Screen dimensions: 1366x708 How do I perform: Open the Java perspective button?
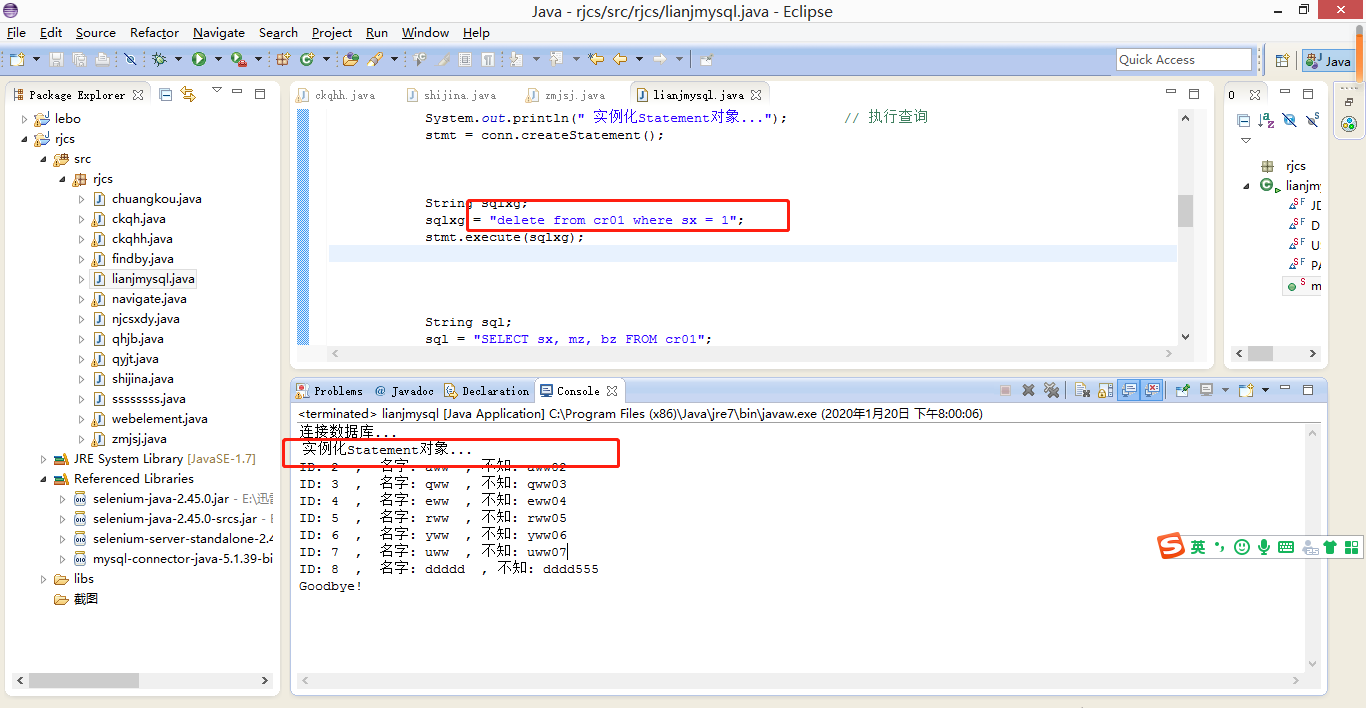[x=1328, y=60]
